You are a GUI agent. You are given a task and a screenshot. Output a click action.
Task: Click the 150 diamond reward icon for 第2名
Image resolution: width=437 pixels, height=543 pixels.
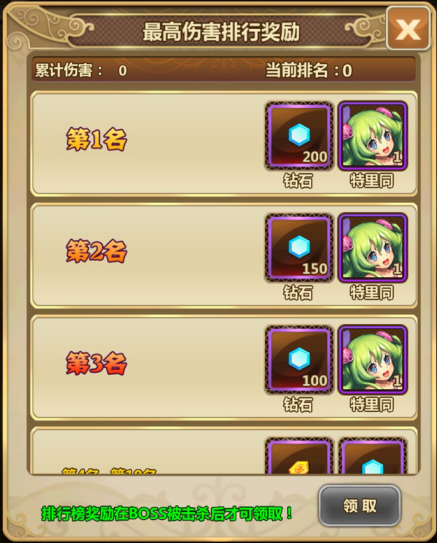click(x=299, y=248)
